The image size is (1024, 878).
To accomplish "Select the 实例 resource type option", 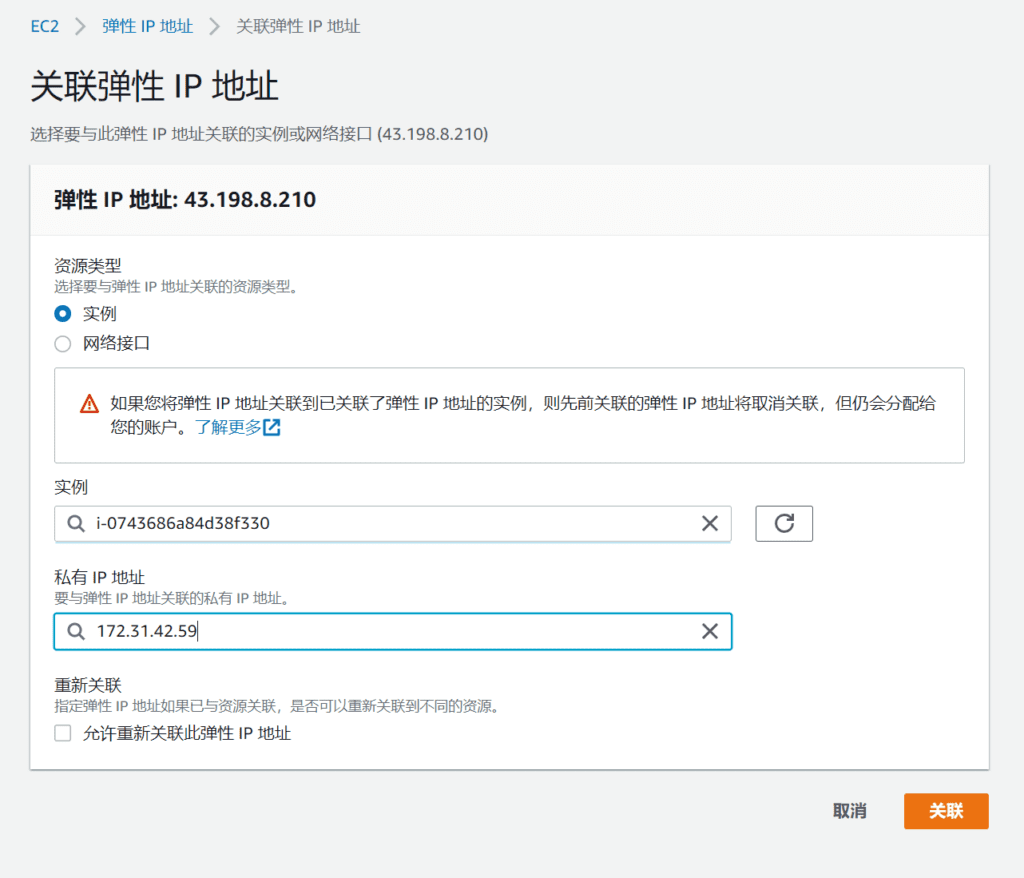I will pyautogui.click(x=62, y=313).
